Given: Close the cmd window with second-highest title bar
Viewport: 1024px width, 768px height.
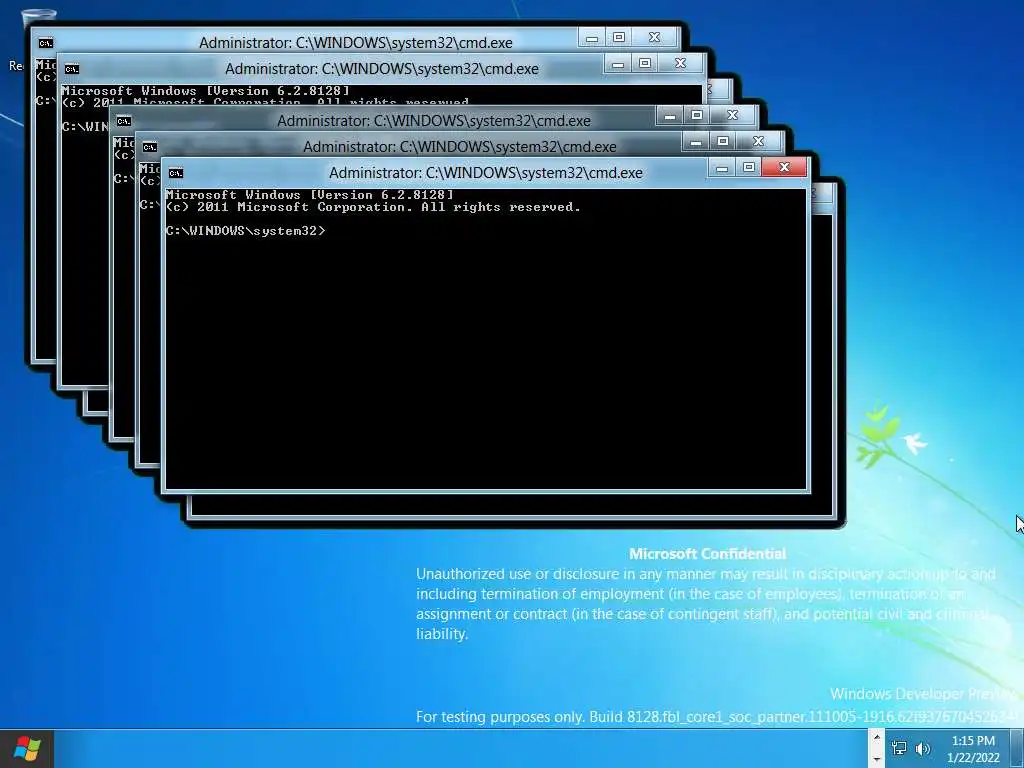Looking at the screenshot, I should 680,64.
